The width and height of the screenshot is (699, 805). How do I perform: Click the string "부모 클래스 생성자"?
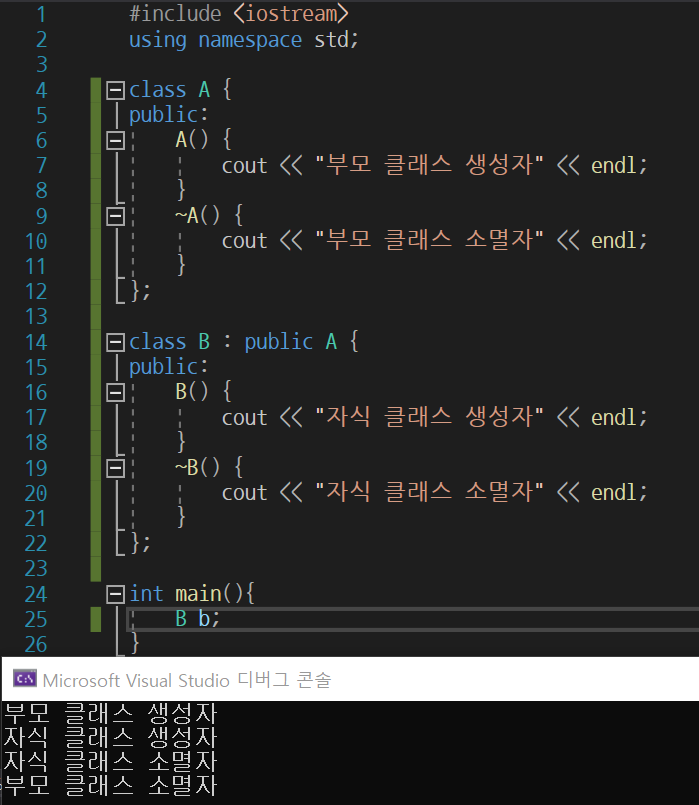point(429,165)
